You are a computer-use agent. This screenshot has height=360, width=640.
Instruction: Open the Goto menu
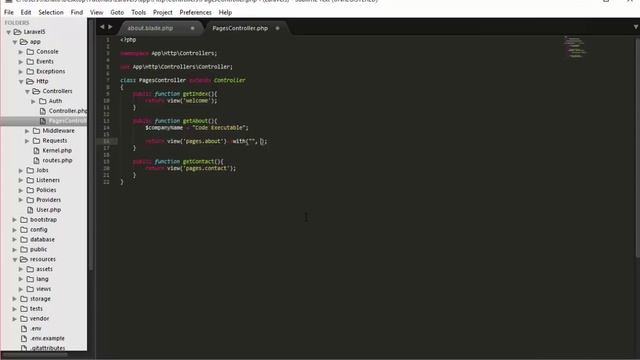pos(117,12)
